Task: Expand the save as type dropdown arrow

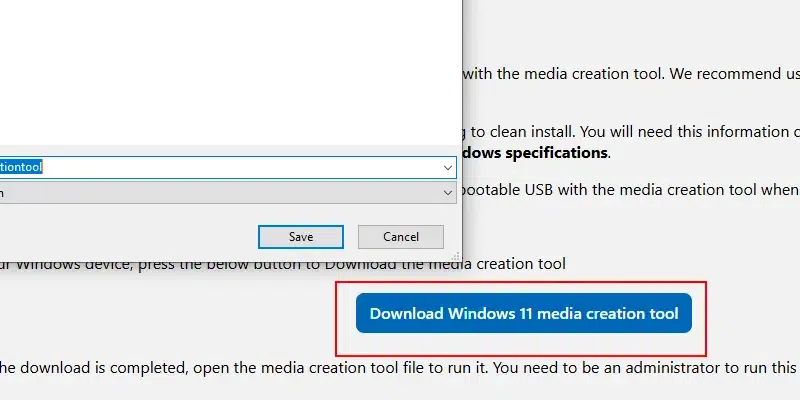Action: (x=447, y=193)
